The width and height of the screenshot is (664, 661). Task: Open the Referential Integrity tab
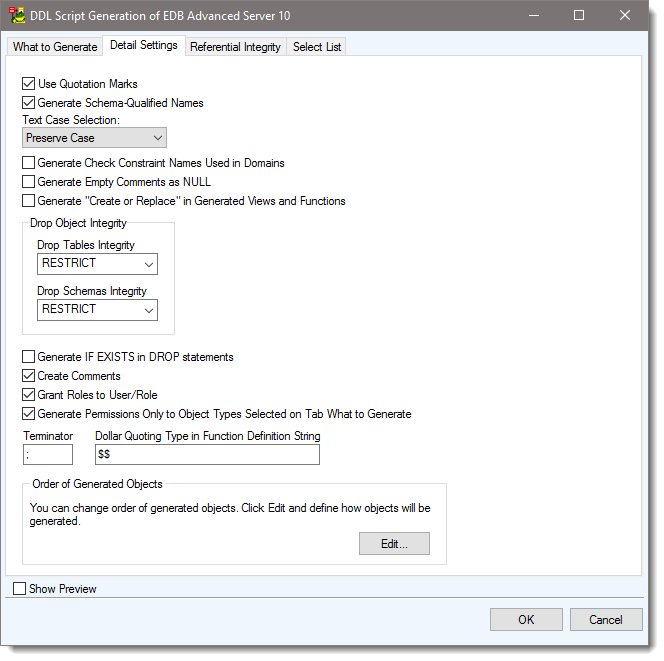pos(235,47)
